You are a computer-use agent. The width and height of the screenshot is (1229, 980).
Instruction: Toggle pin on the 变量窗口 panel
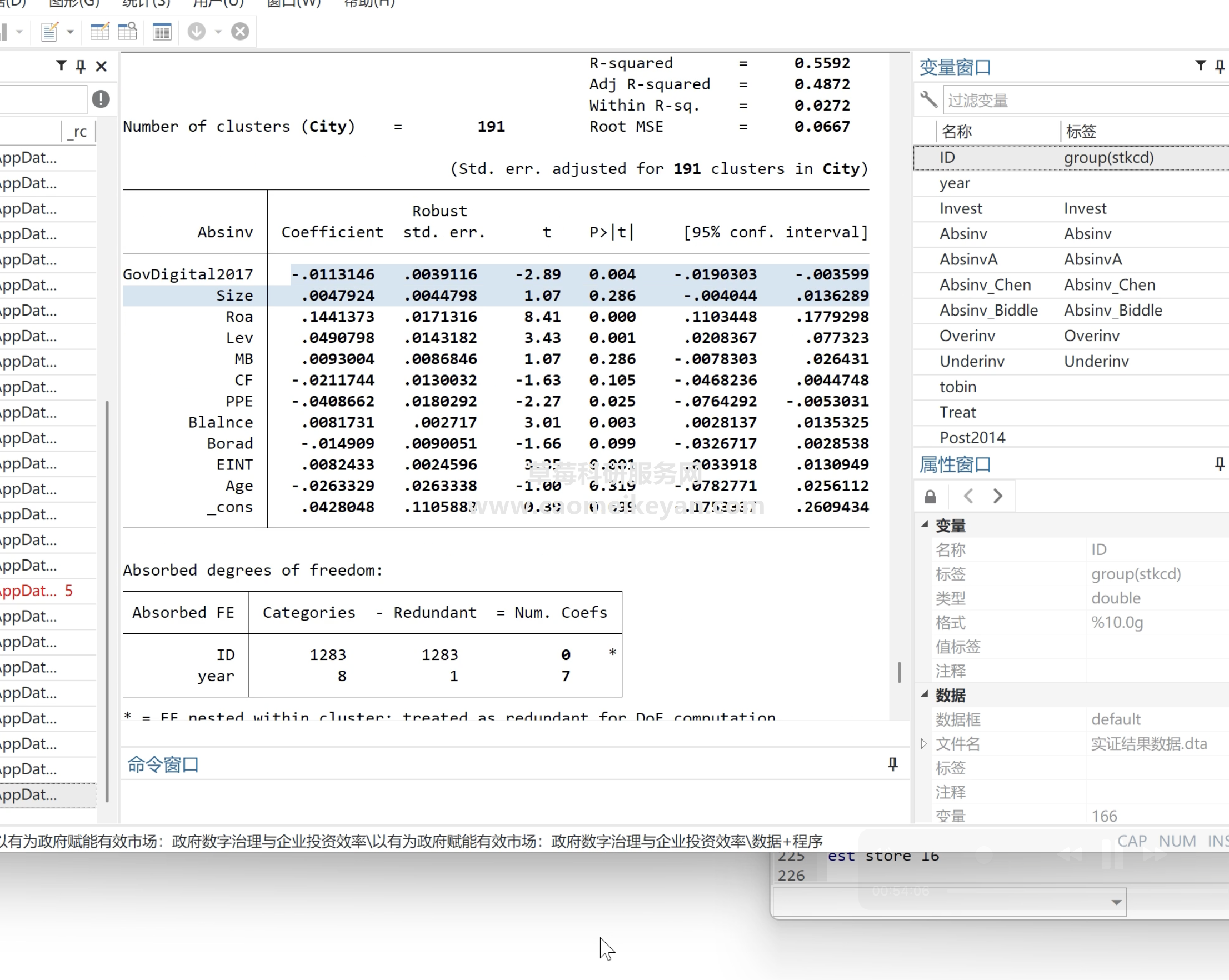coord(1220,67)
